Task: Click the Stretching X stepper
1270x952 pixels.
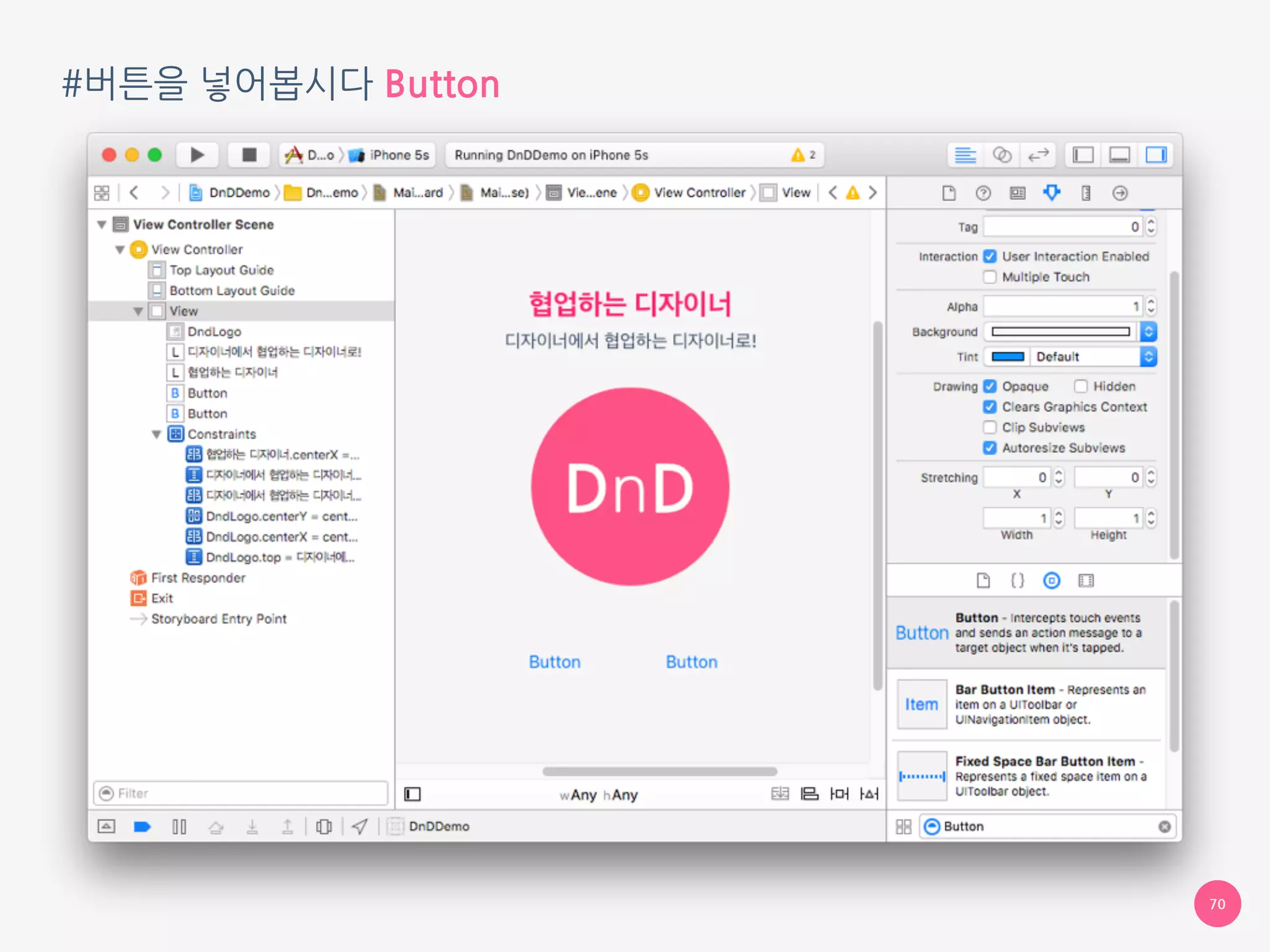Action: [1059, 477]
